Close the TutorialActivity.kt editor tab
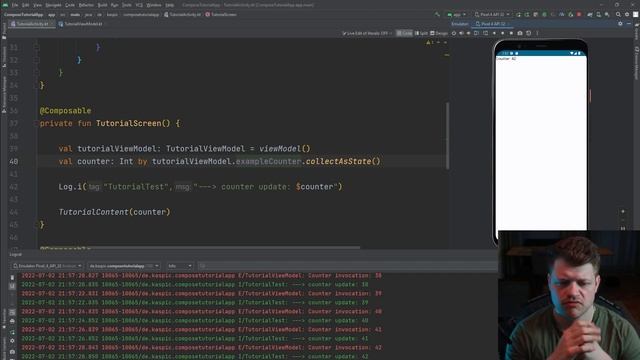This screenshot has height=360, width=640. pyautogui.click(x=53, y=24)
